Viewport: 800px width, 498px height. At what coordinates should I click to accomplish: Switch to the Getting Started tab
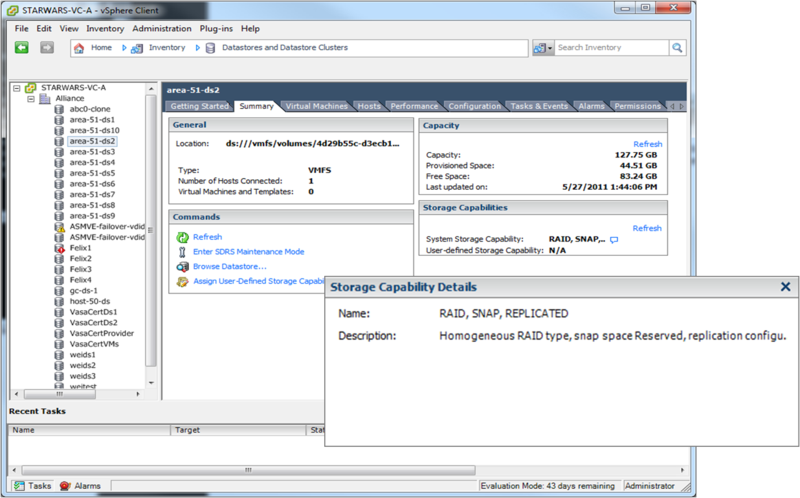(x=199, y=106)
